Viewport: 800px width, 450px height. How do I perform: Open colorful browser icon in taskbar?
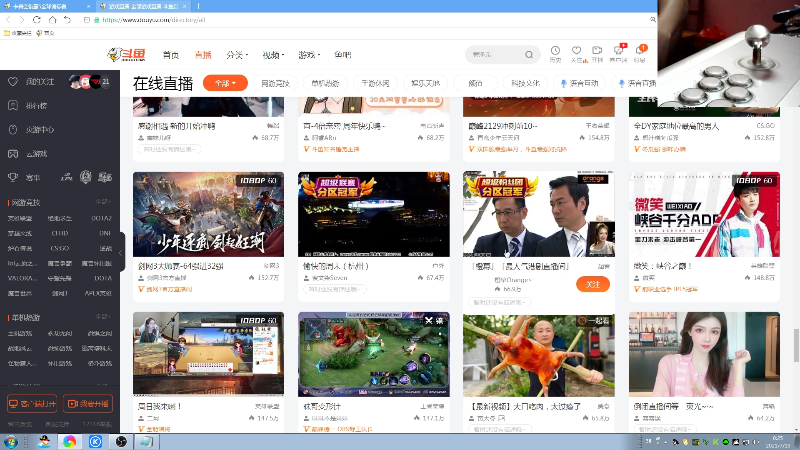pyautogui.click(x=70, y=441)
